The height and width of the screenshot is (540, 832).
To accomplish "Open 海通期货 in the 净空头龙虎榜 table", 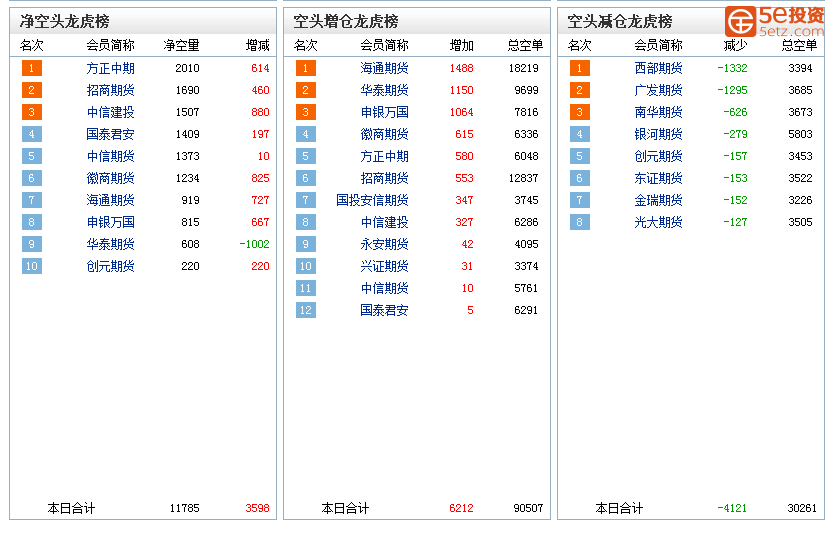I will pos(110,201).
